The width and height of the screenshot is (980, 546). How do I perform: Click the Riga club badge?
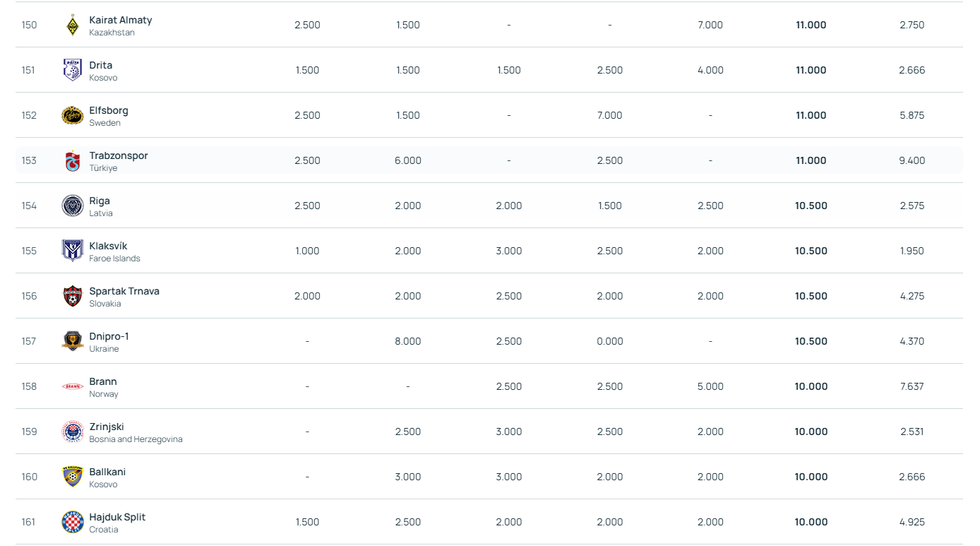tap(72, 206)
